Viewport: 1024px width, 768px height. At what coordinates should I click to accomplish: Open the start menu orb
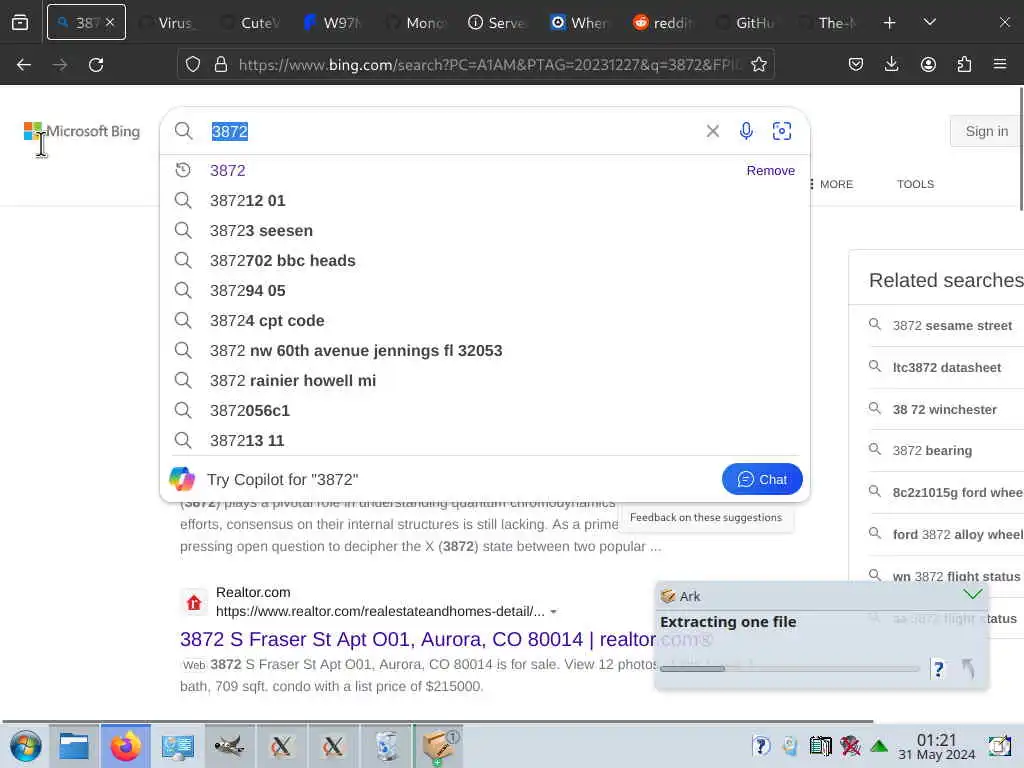click(x=25, y=746)
